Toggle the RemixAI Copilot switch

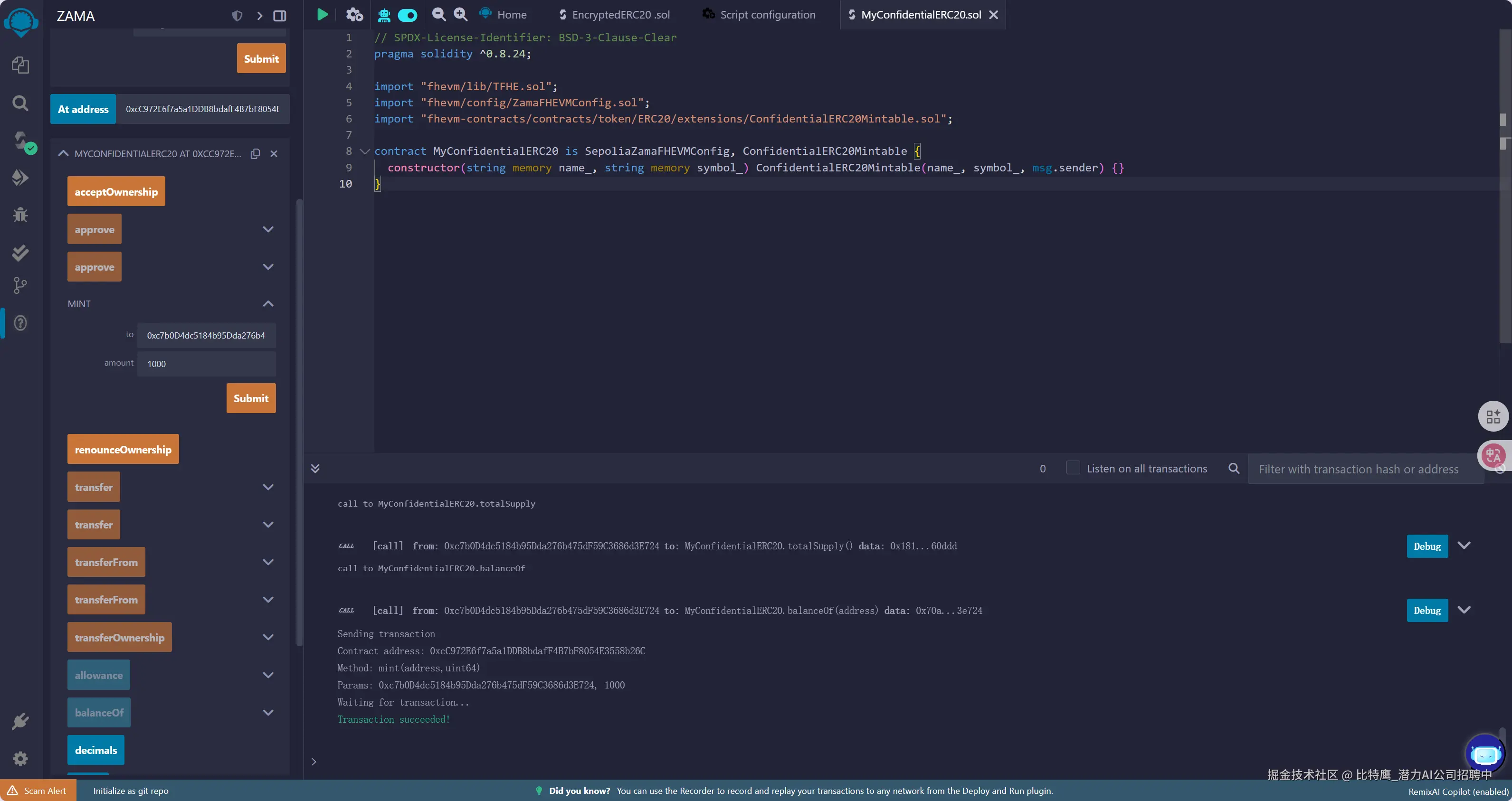[408, 15]
